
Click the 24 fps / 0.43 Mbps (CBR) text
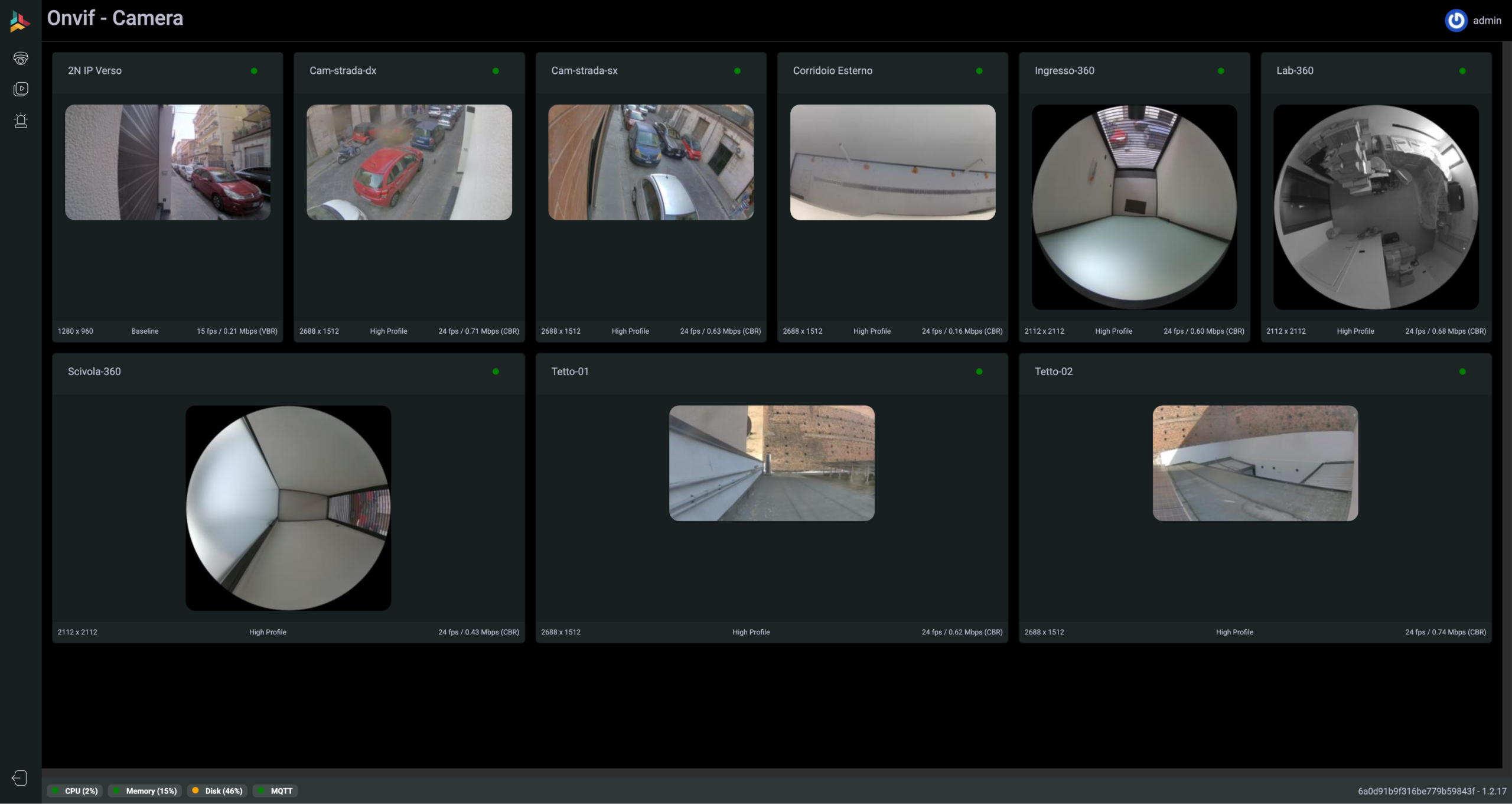tap(478, 632)
